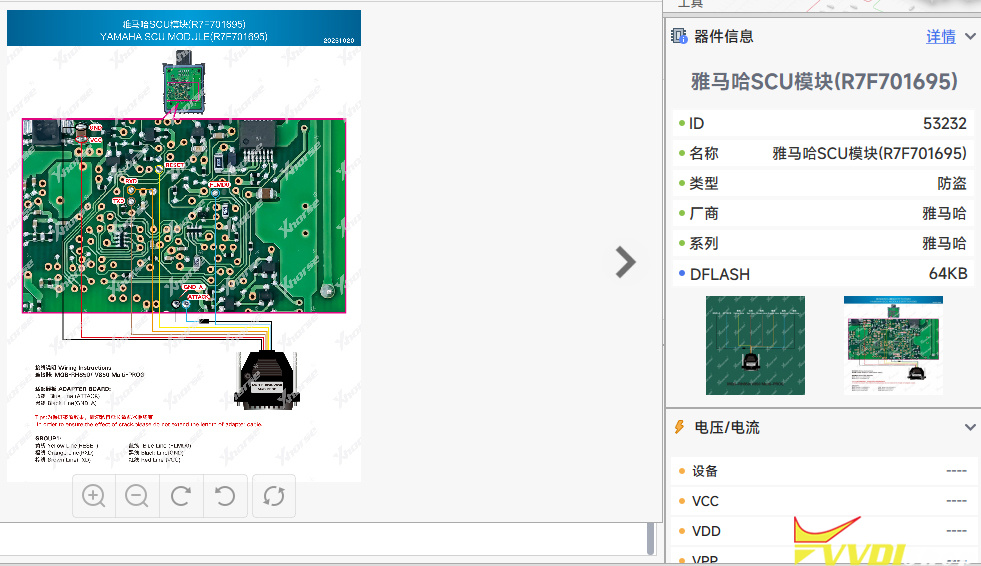
Task: Open the 详情 details link
Action: pyautogui.click(x=940, y=37)
